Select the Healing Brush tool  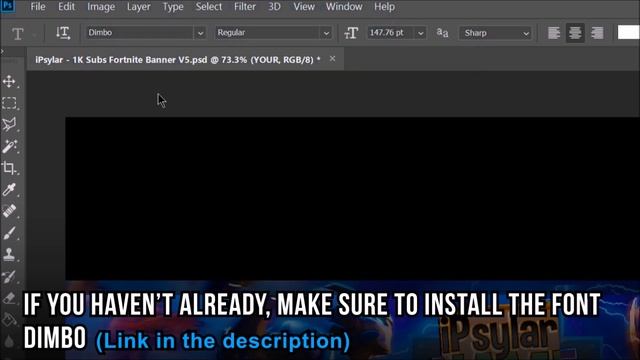click(x=9, y=211)
